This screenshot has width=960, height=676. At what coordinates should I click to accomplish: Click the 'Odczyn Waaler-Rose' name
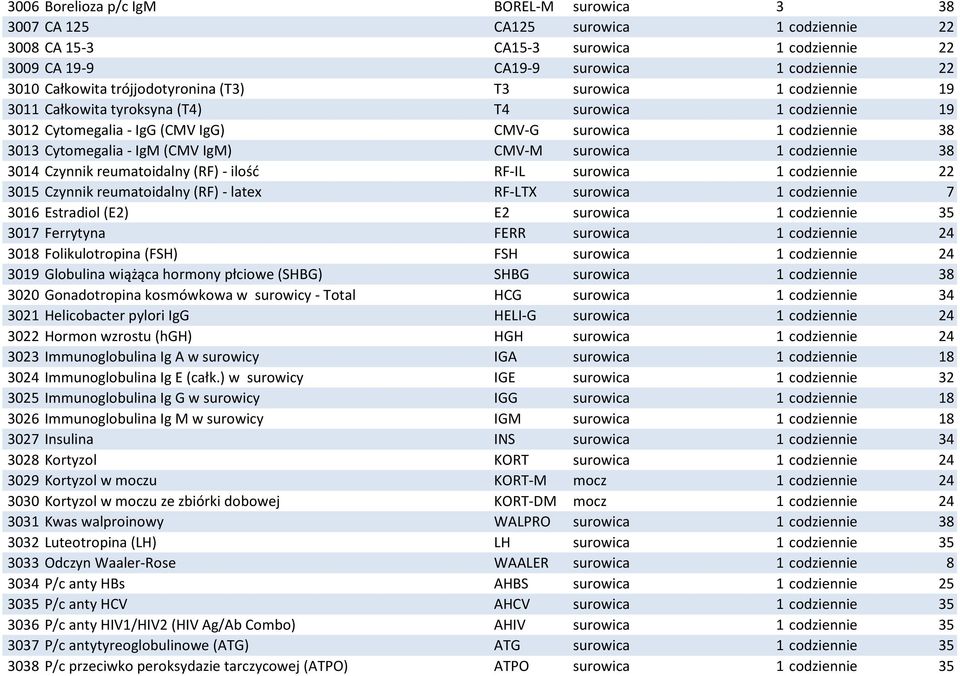pyautogui.click(x=110, y=563)
